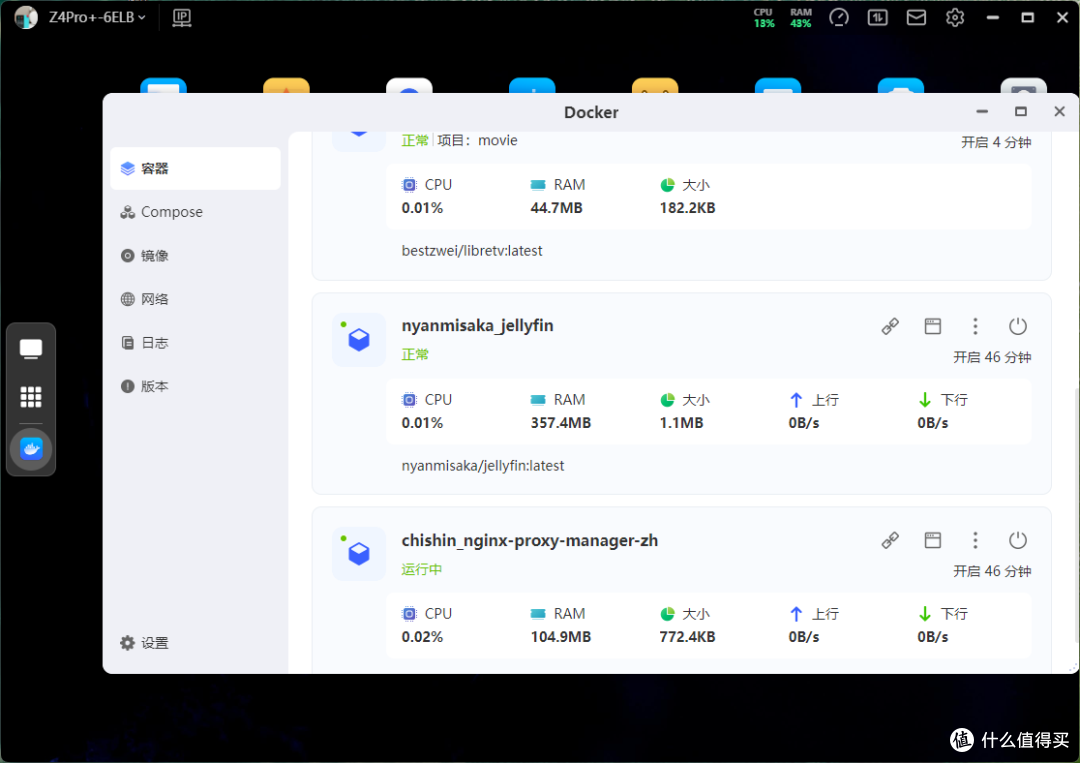This screenshot has width=1080, height=763.
Task: Click the IP monitor icon in top bar
Action: [182, 18]
